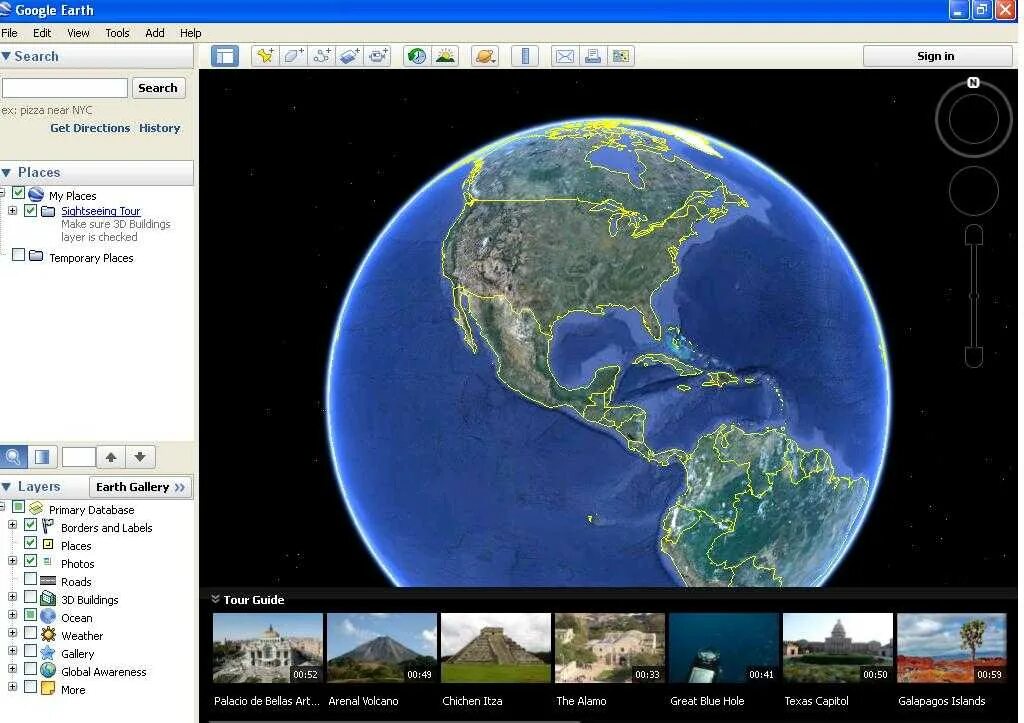Email the view envelope icon
This screenshot has height=723, width=1024.
[x=564, y=56]
